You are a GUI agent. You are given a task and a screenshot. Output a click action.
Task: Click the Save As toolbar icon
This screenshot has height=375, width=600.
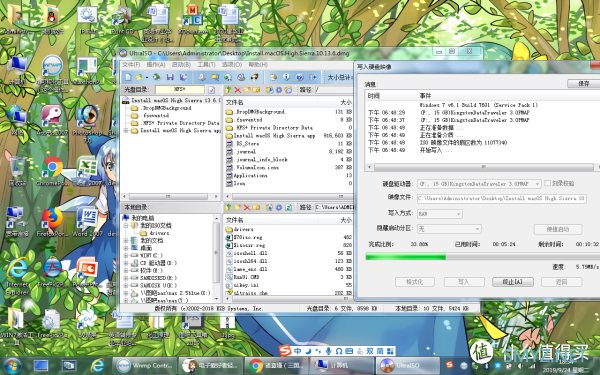[x=183, y=77]
